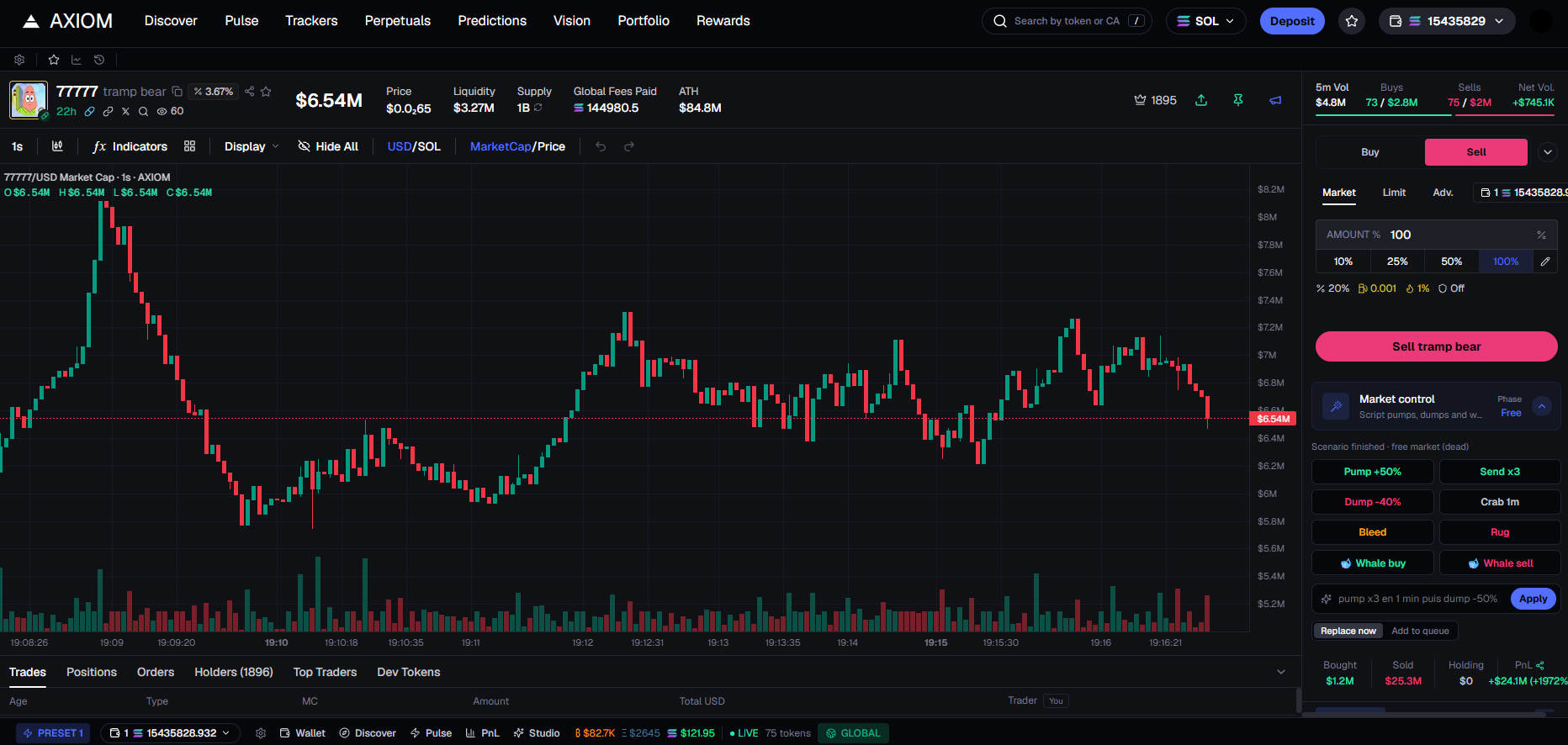Select the Add to queue option

click(x=1420, y=631)
